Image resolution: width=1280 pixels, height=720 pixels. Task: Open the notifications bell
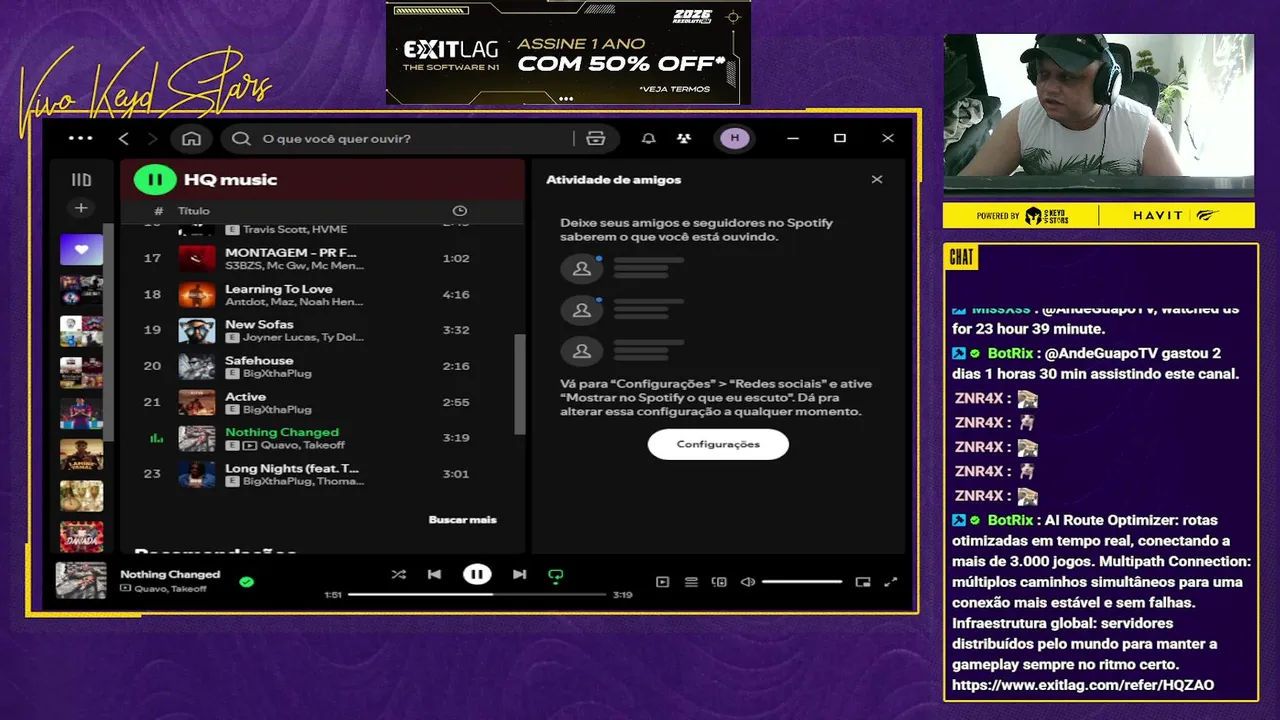(x=649, y=139)
